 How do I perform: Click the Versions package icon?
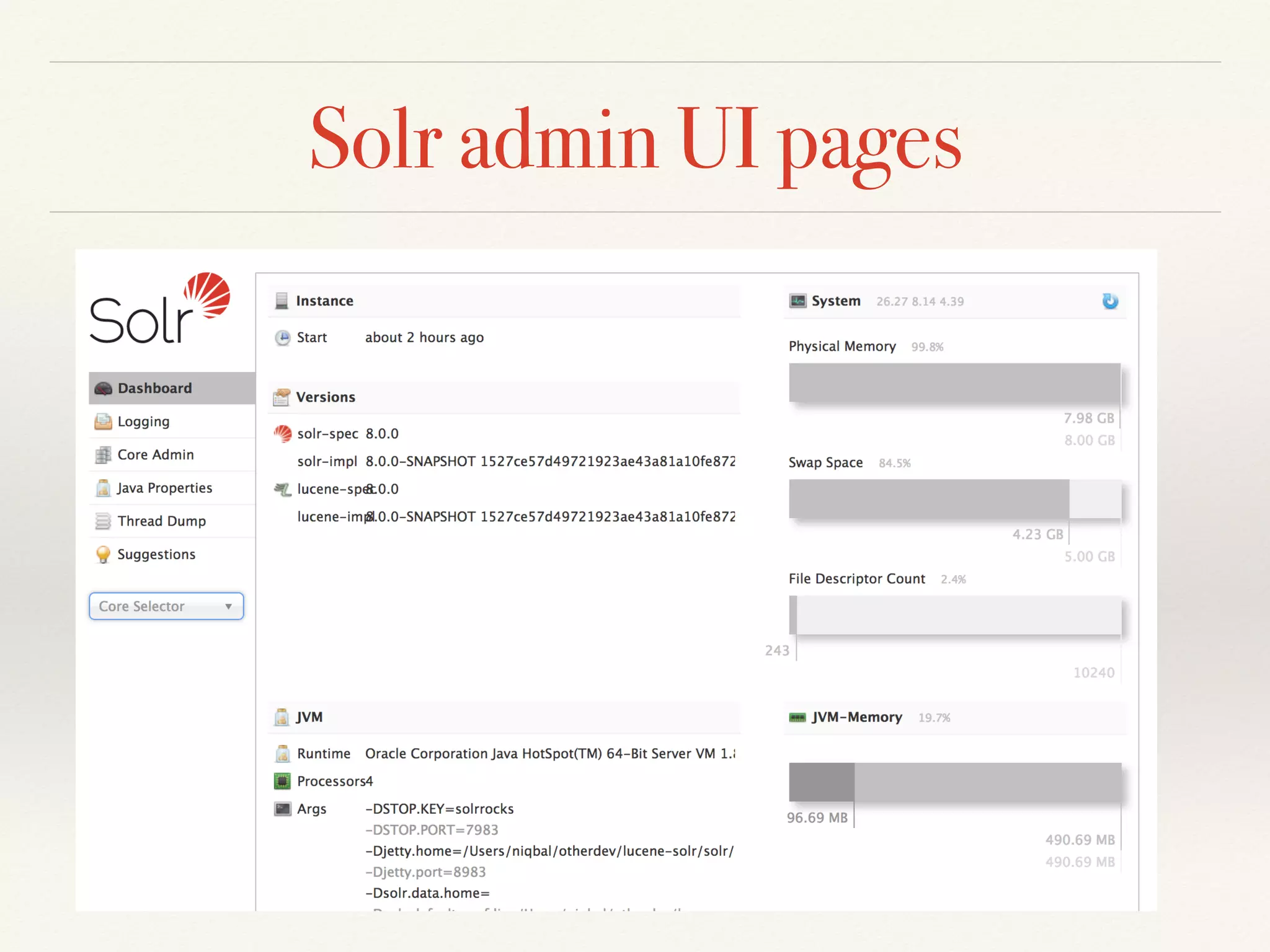(282, 397)
